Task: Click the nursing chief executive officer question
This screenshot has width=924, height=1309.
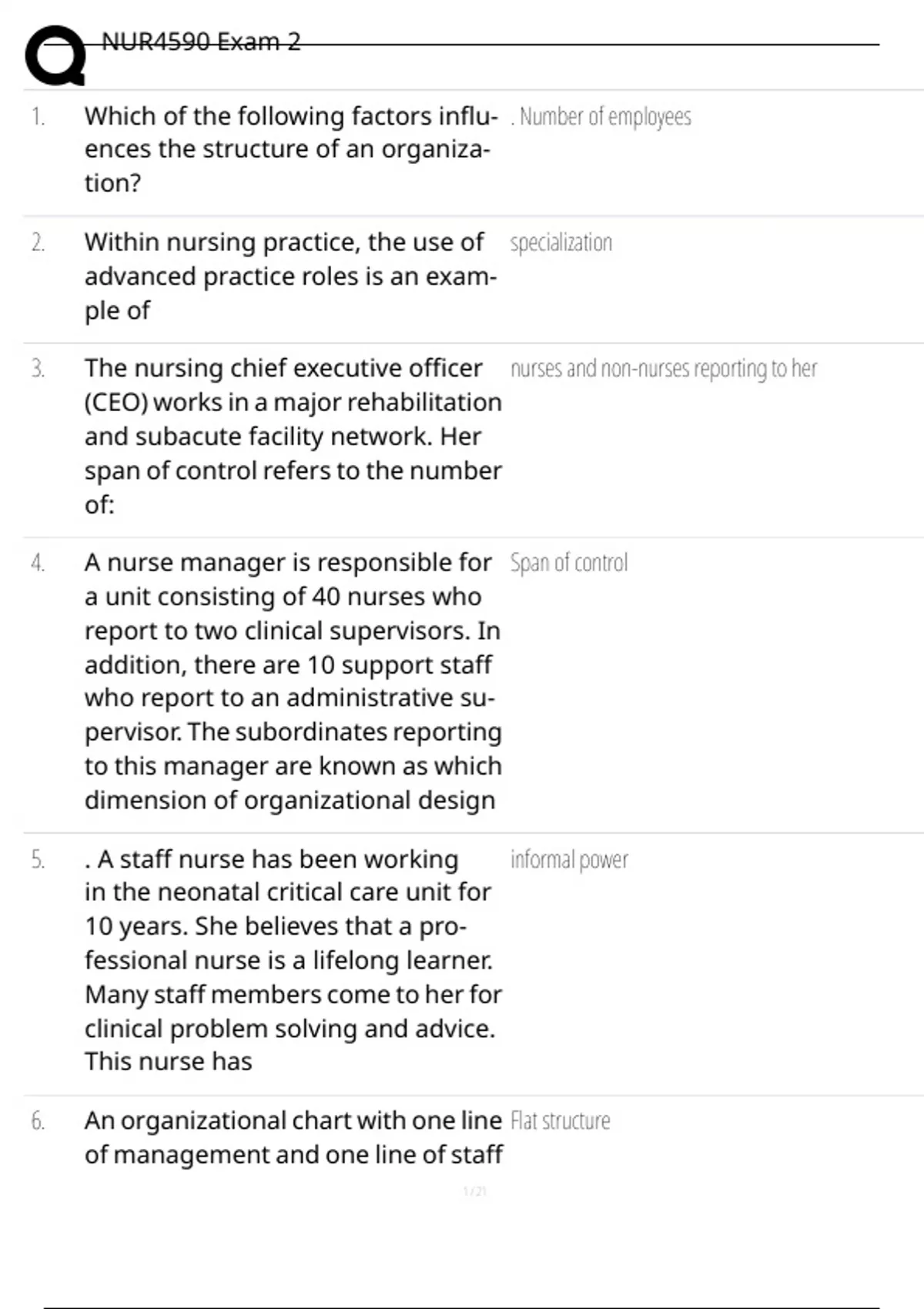Action: (x=293, y=436)
